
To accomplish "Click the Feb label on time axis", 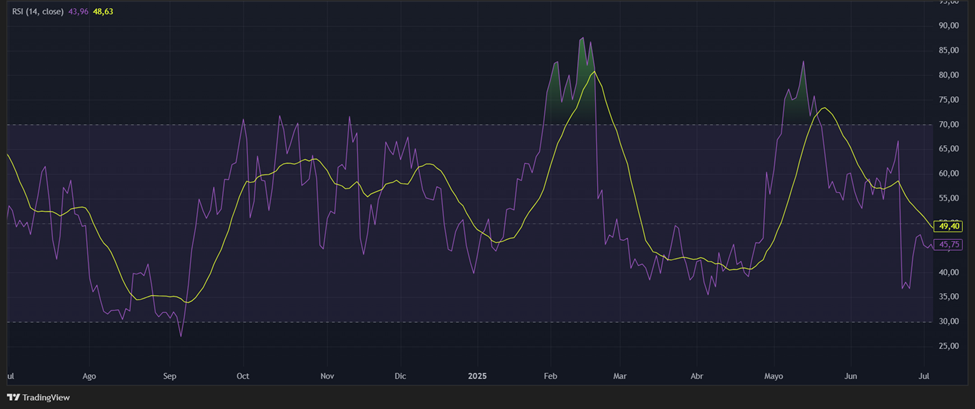I will pyautogui.click(x=551, y=377).
